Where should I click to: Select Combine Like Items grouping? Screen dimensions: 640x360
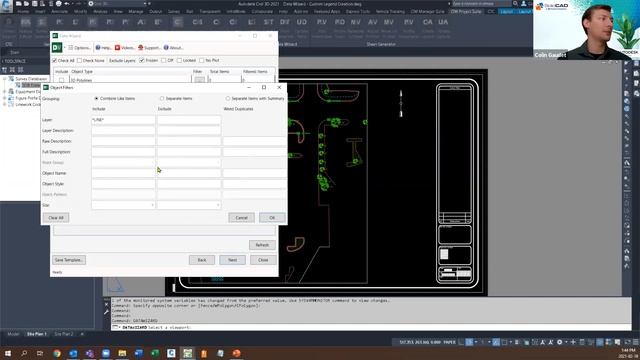96,98
